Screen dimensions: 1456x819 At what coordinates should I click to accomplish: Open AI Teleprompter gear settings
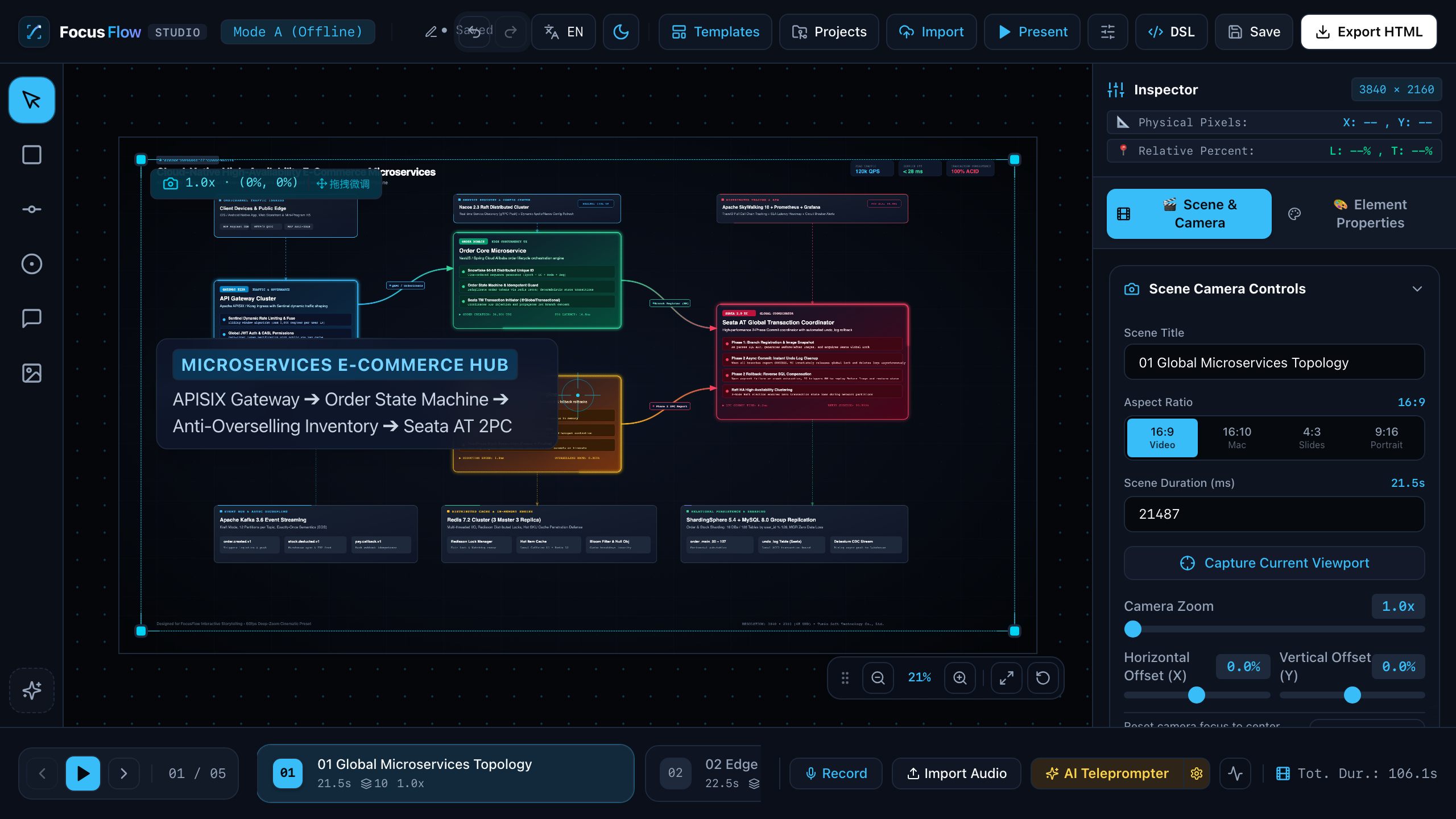tap(1197, 773)
